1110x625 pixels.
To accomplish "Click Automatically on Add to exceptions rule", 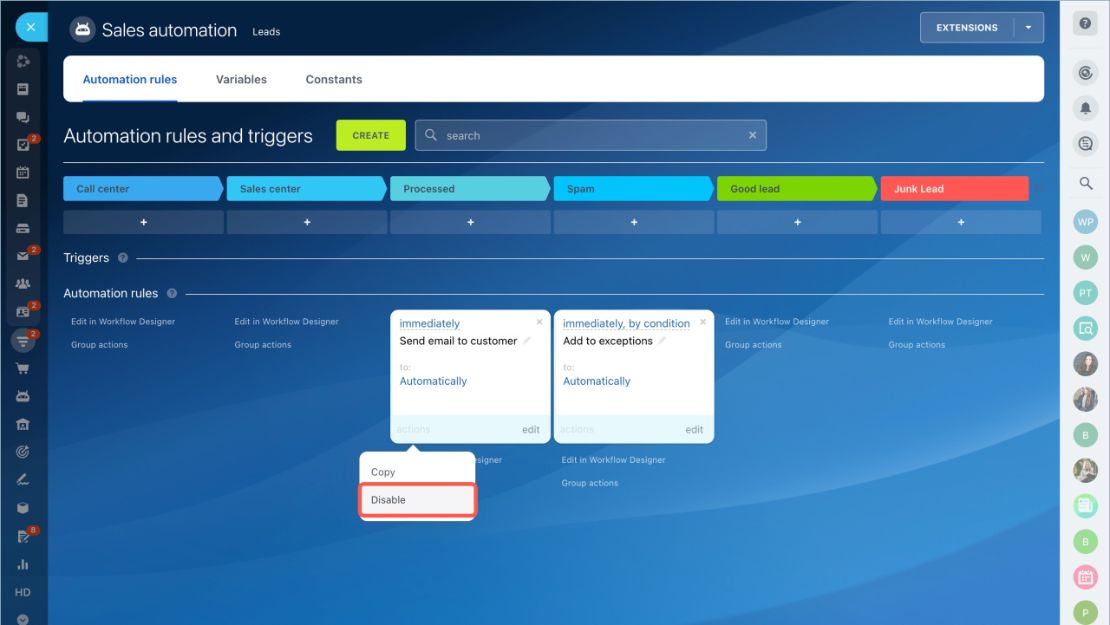I will pos(597,381).
